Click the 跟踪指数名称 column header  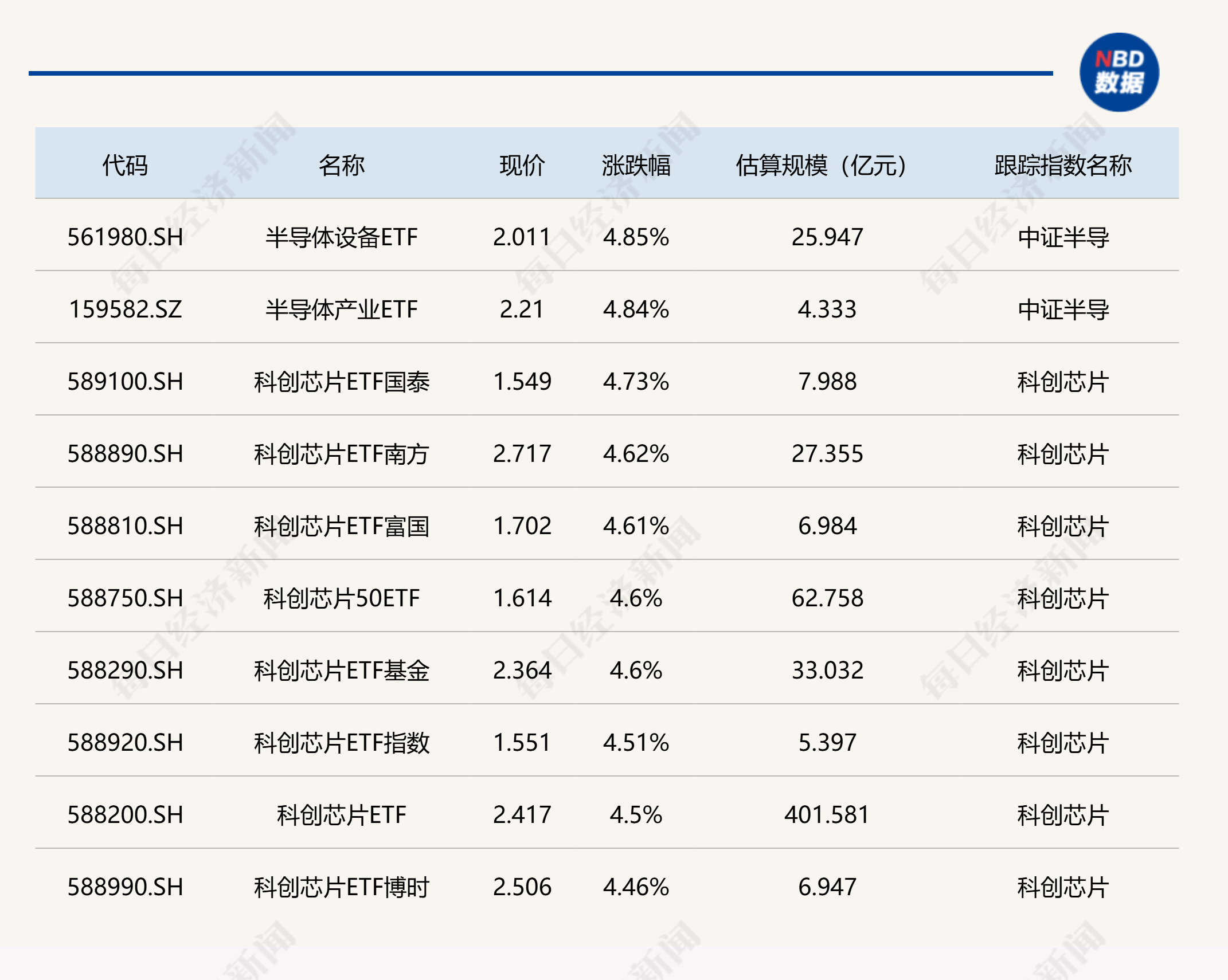tap(1062, 165)
